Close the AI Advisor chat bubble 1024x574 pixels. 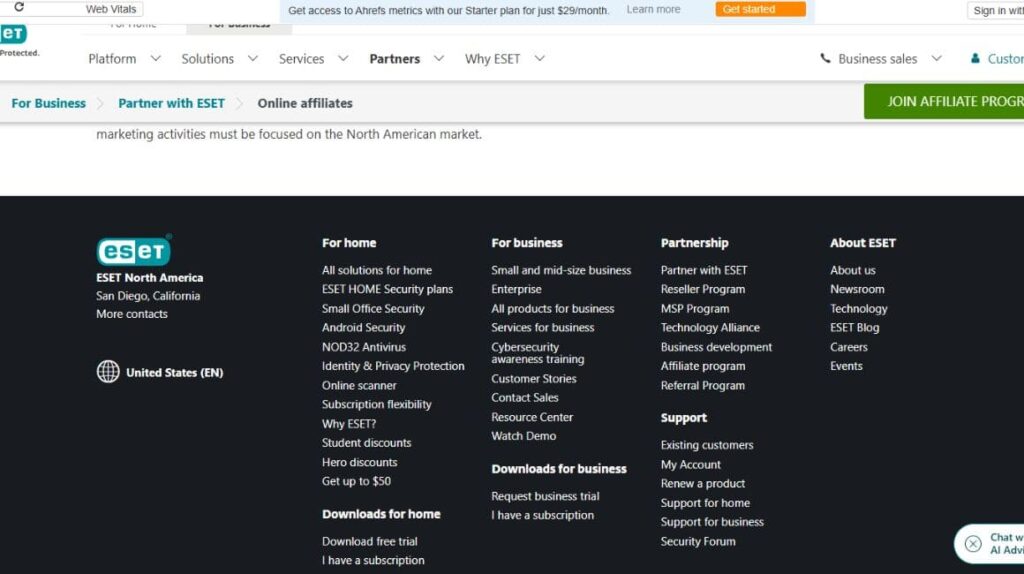972,543
